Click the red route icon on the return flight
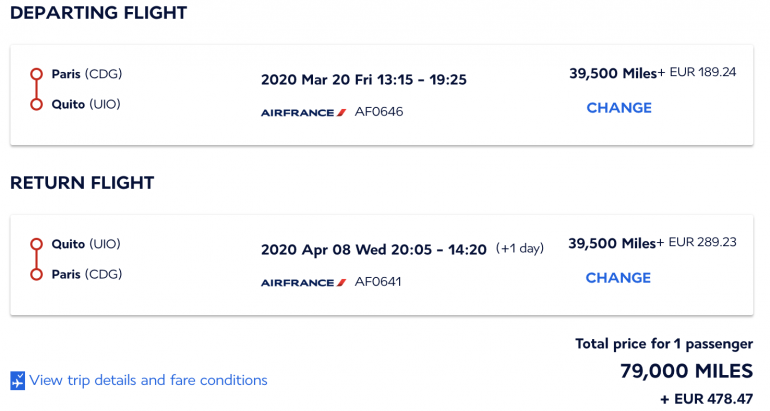Viewport: 770px width, 411px height. pos(36,259)
